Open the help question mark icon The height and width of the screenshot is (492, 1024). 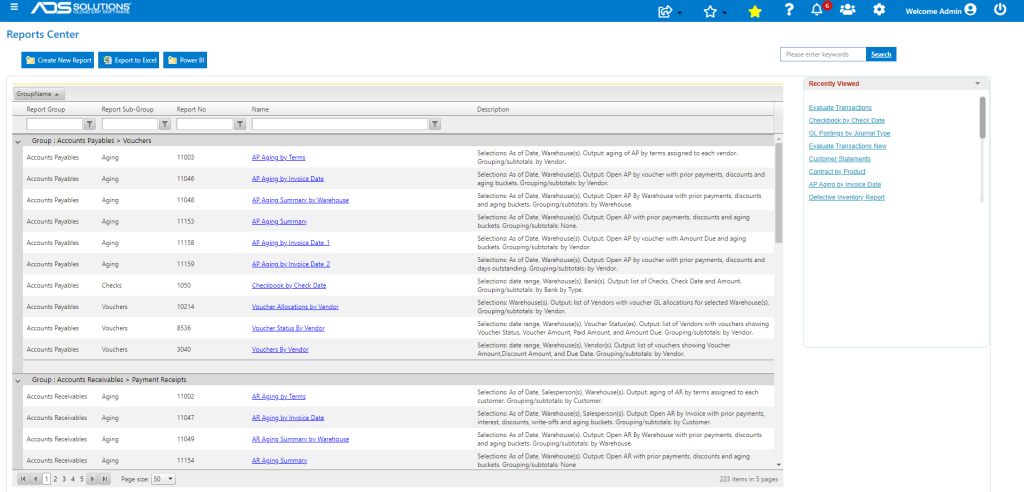click(x=789, y=10)
